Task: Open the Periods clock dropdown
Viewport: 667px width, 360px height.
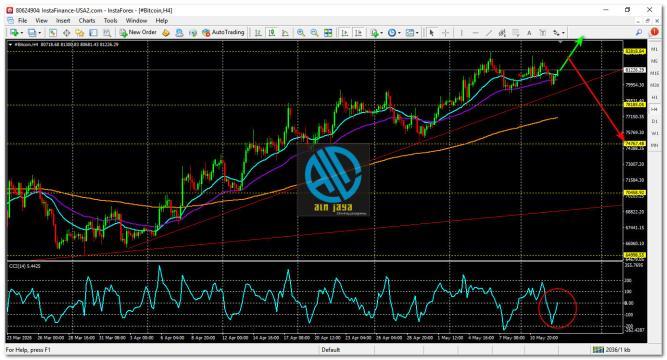Action: pyautogui.click(x=394, y=32)
